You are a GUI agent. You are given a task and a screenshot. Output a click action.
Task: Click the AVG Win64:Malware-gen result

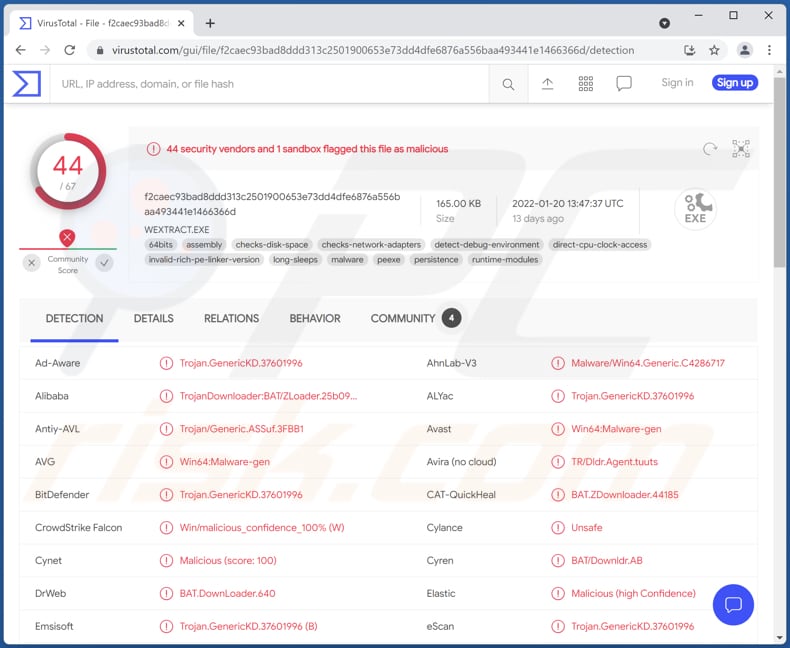[x=225, y=462]
